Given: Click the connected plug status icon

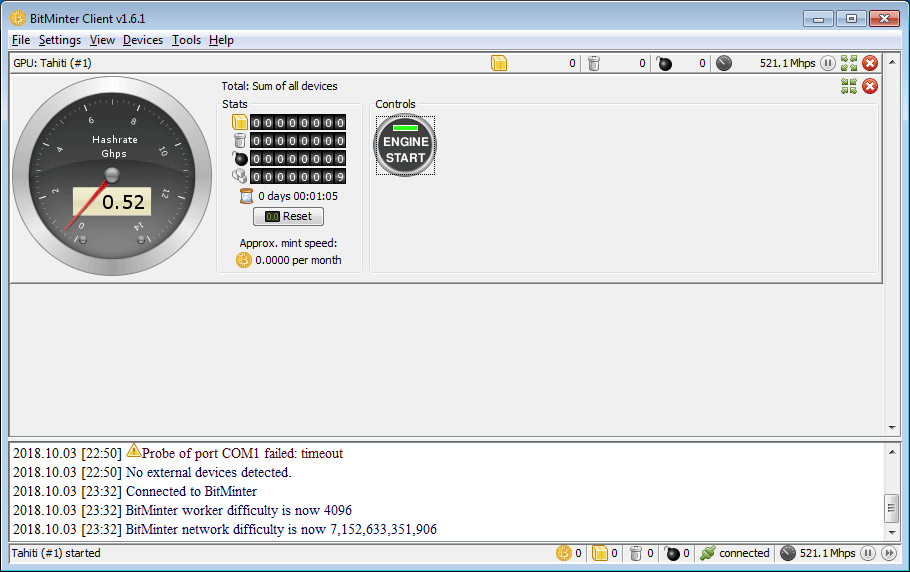Looking at the screenshot, I should [x=708, y=553].
